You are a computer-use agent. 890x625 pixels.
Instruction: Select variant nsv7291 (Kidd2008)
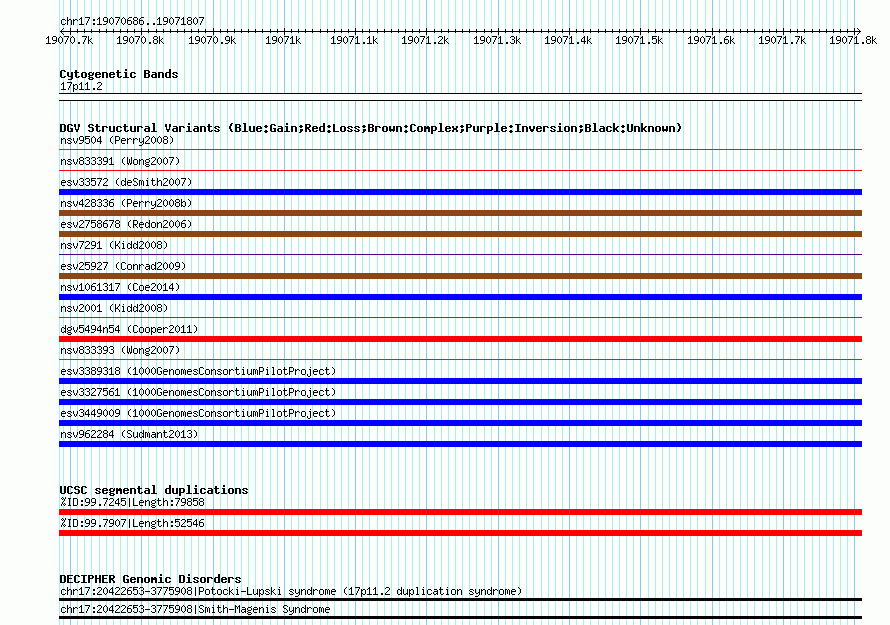(114, 245)
